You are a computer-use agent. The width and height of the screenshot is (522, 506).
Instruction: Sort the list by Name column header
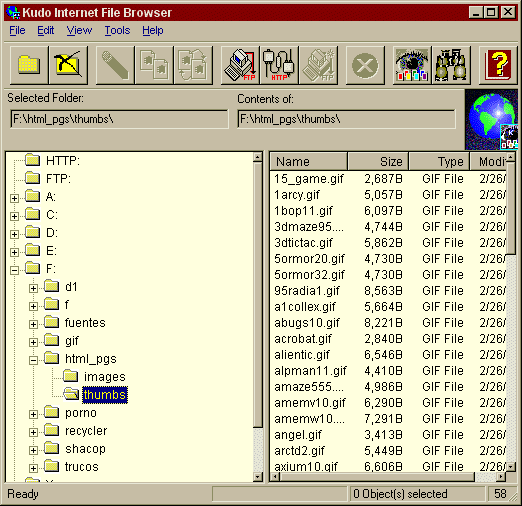pos(309,162)
